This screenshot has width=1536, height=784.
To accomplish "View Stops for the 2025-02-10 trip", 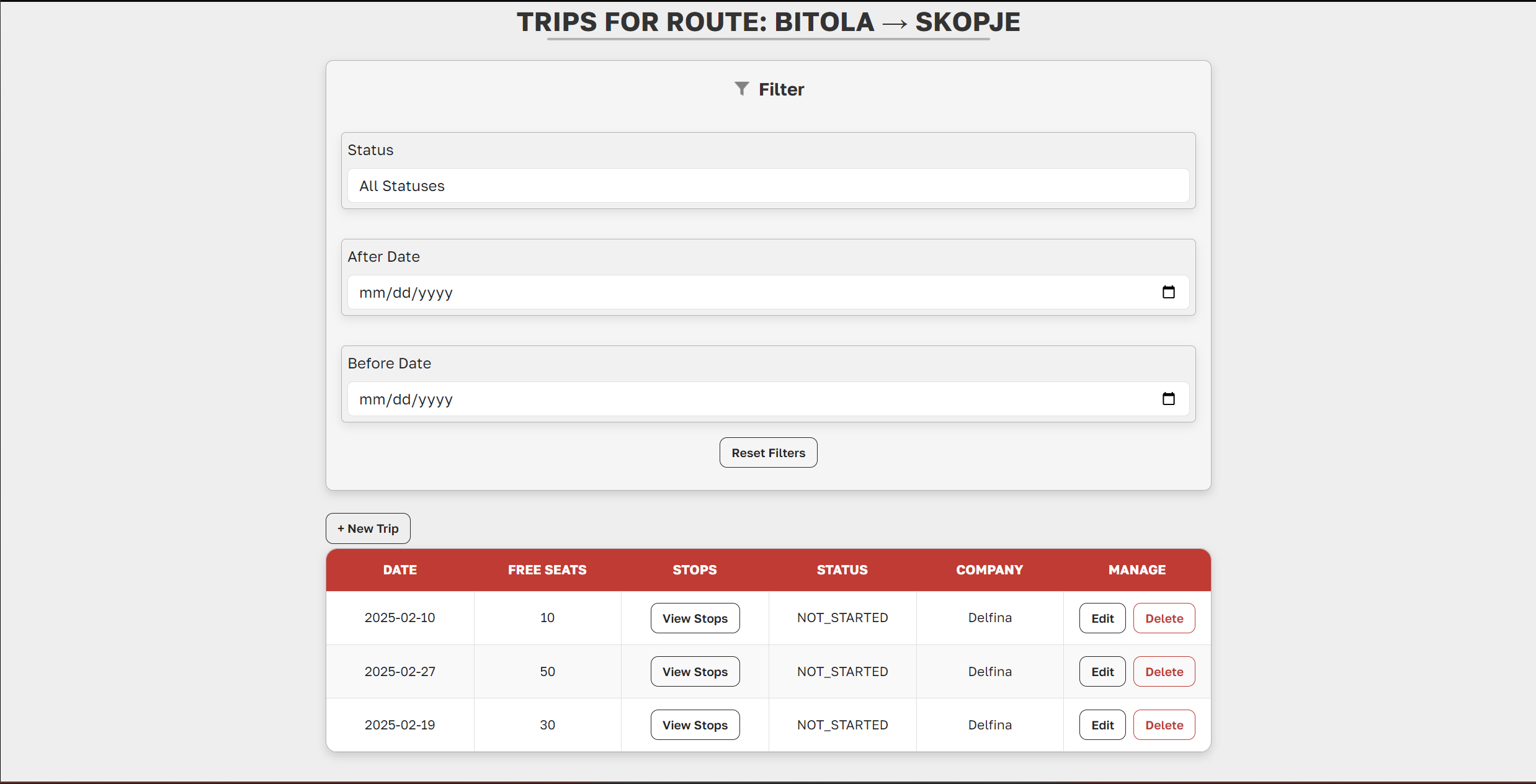I will click(695, 618).
